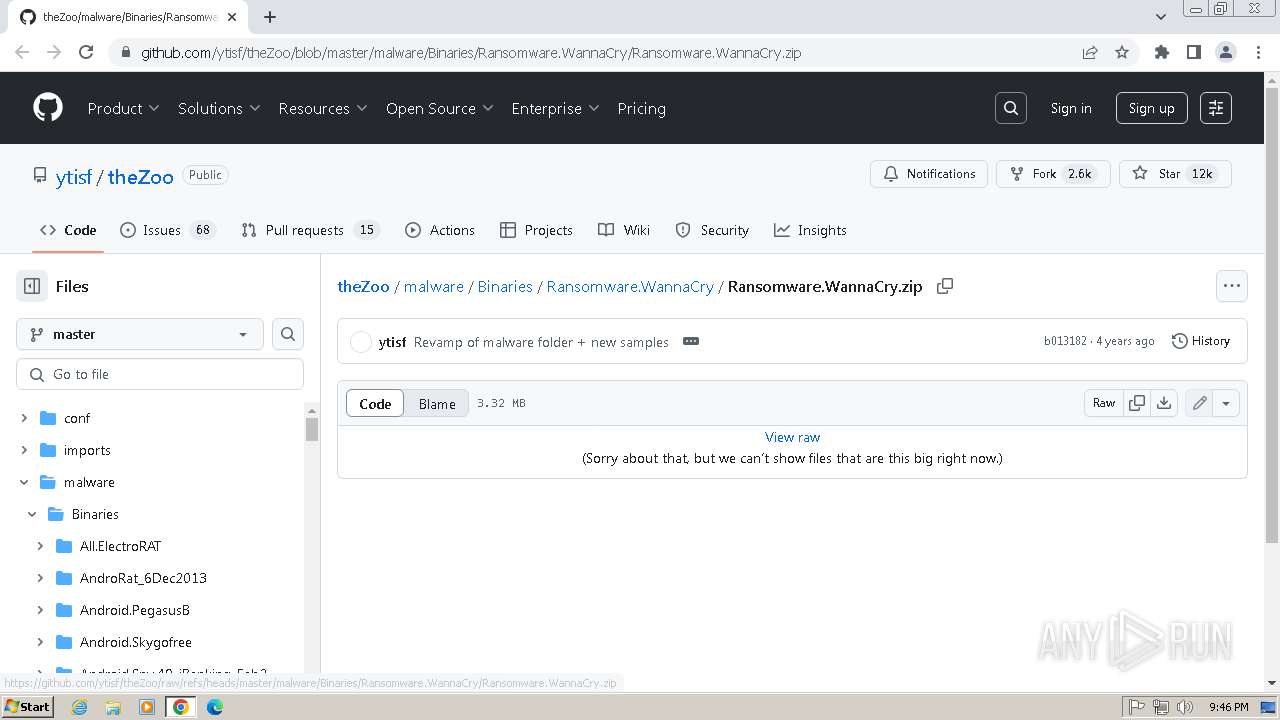Click in the Go to file field
The width and height of the screenshot is (1280, 720).
click(x=160, y=374)
